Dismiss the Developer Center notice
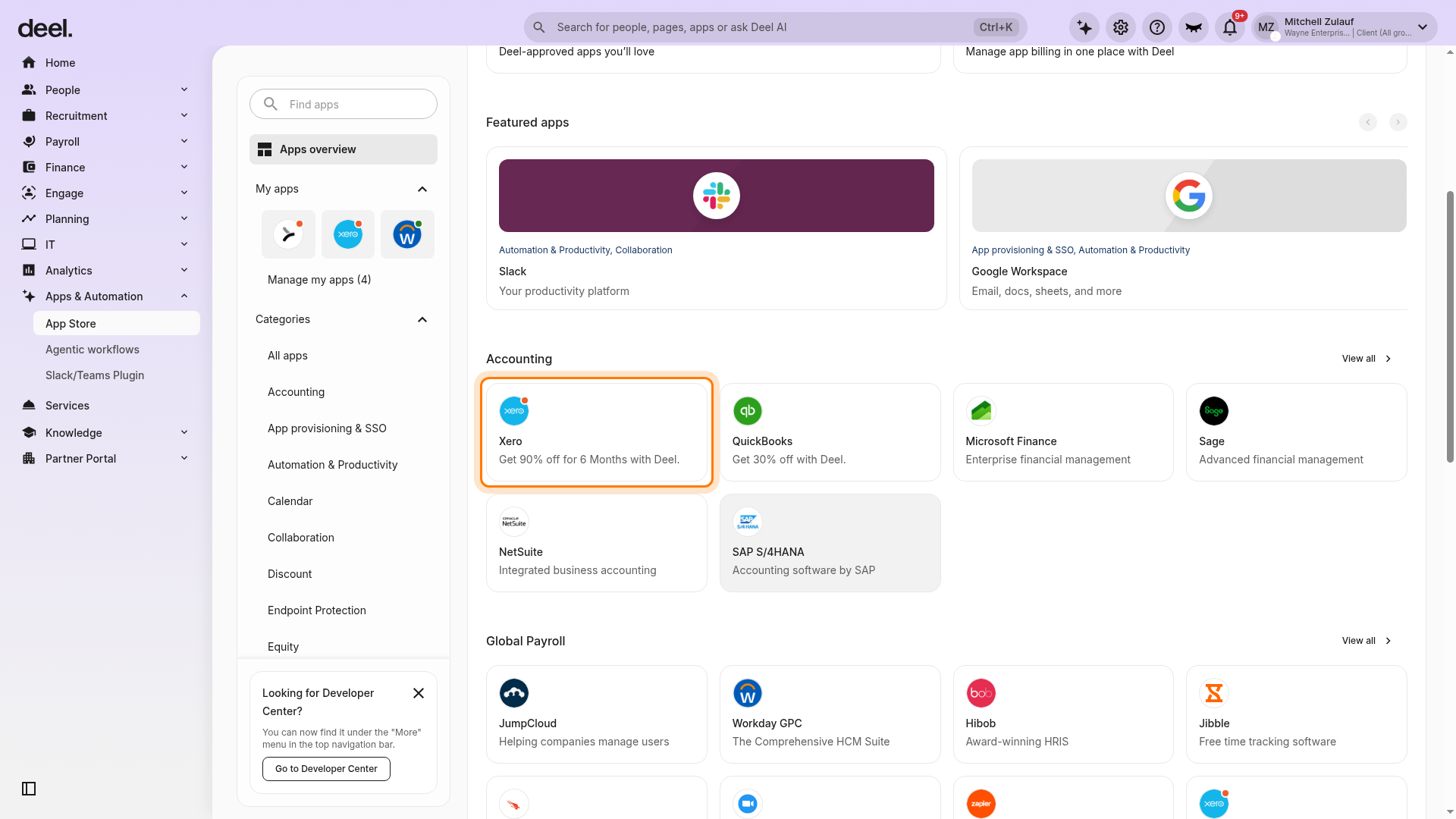Viewport: 1456px width, 819px height. (419, 693)
